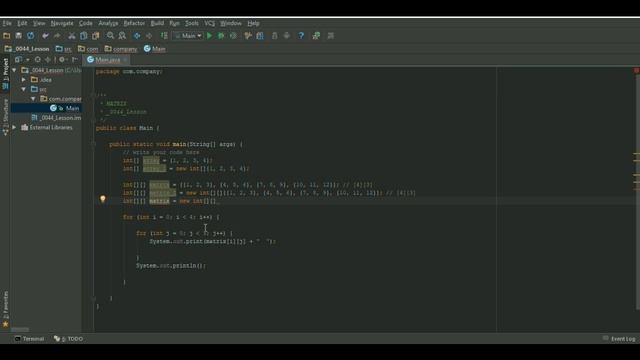Close the Main.java editor tab
This screenshot has width=640, height=360.
tap(125, 60)
